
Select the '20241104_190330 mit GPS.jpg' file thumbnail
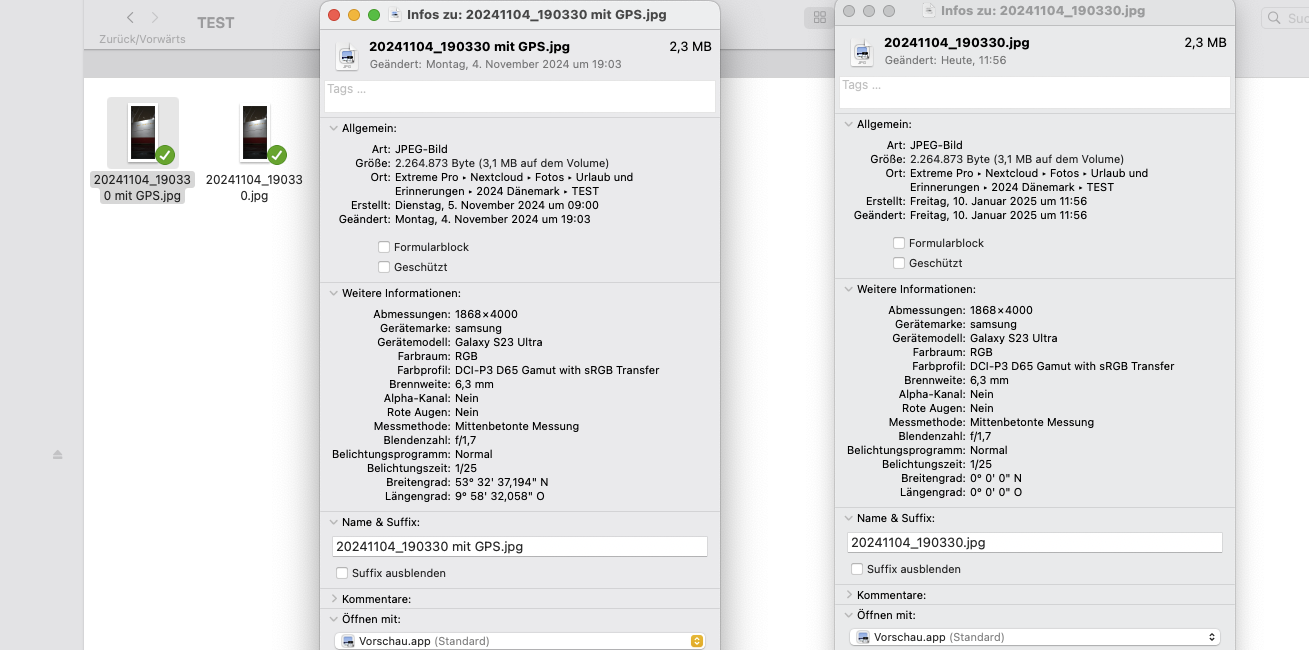tap(143, 132)
